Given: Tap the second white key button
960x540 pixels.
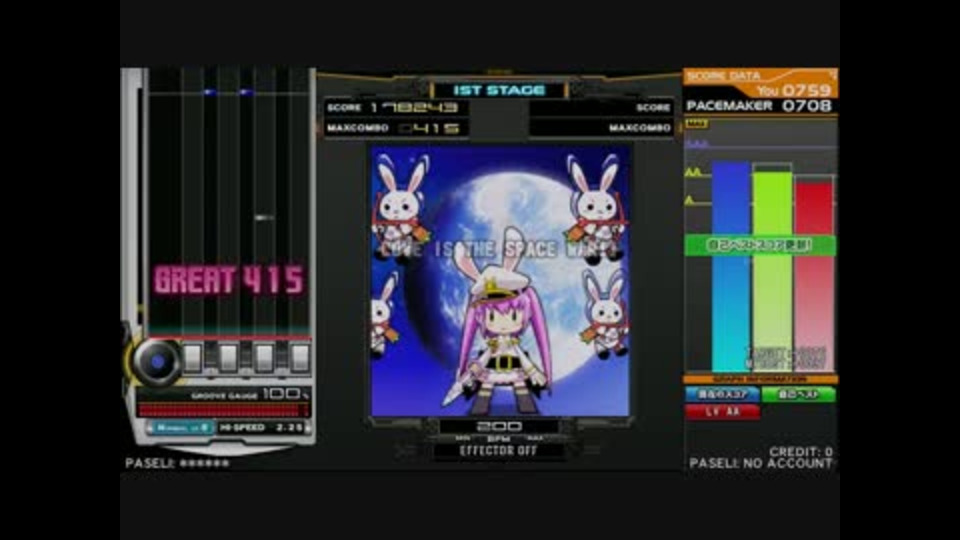Looking at the screenshot, I should click(x=228, y=358).
